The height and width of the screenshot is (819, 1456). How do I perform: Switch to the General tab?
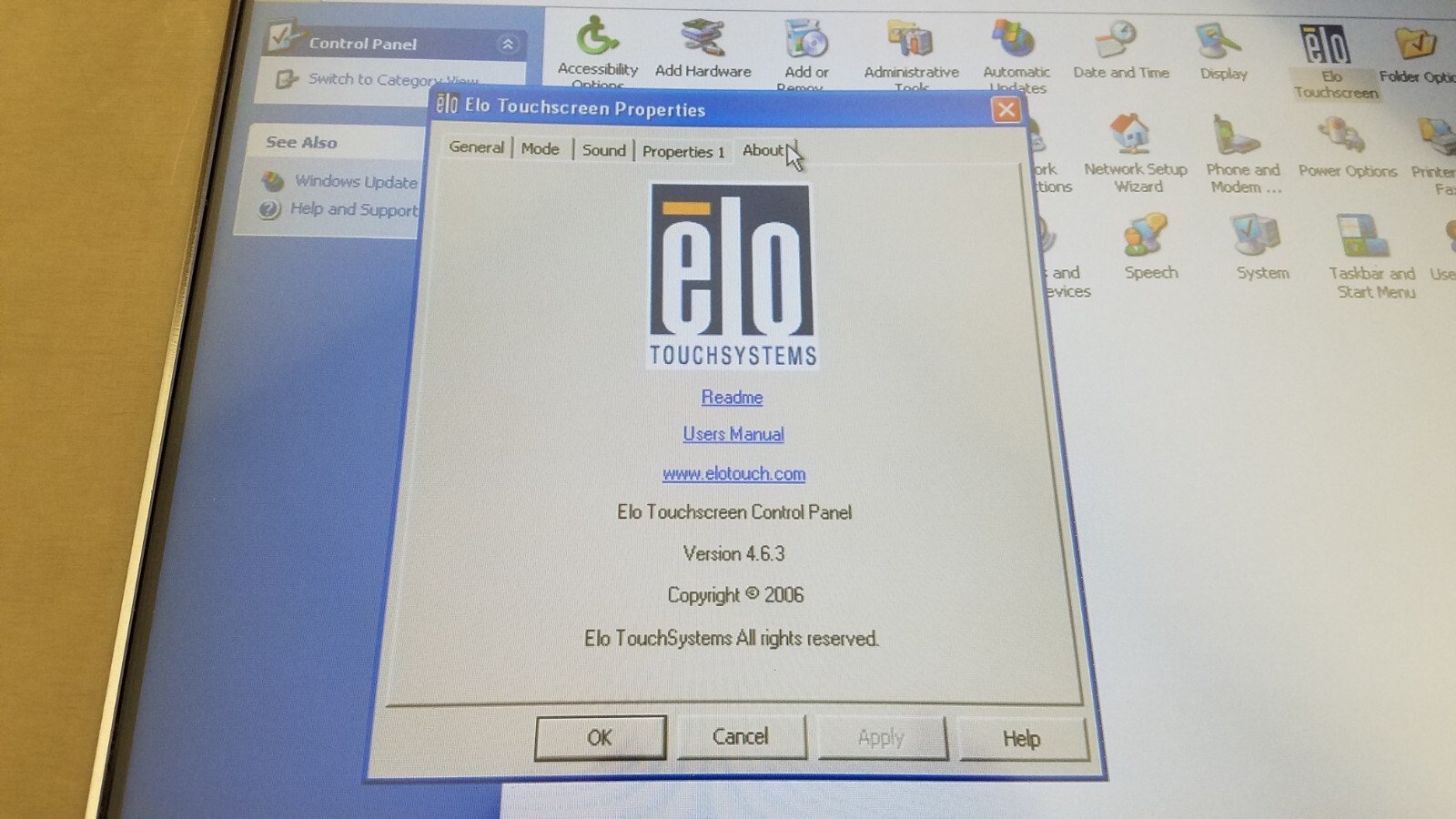click(x=476, y=147)
